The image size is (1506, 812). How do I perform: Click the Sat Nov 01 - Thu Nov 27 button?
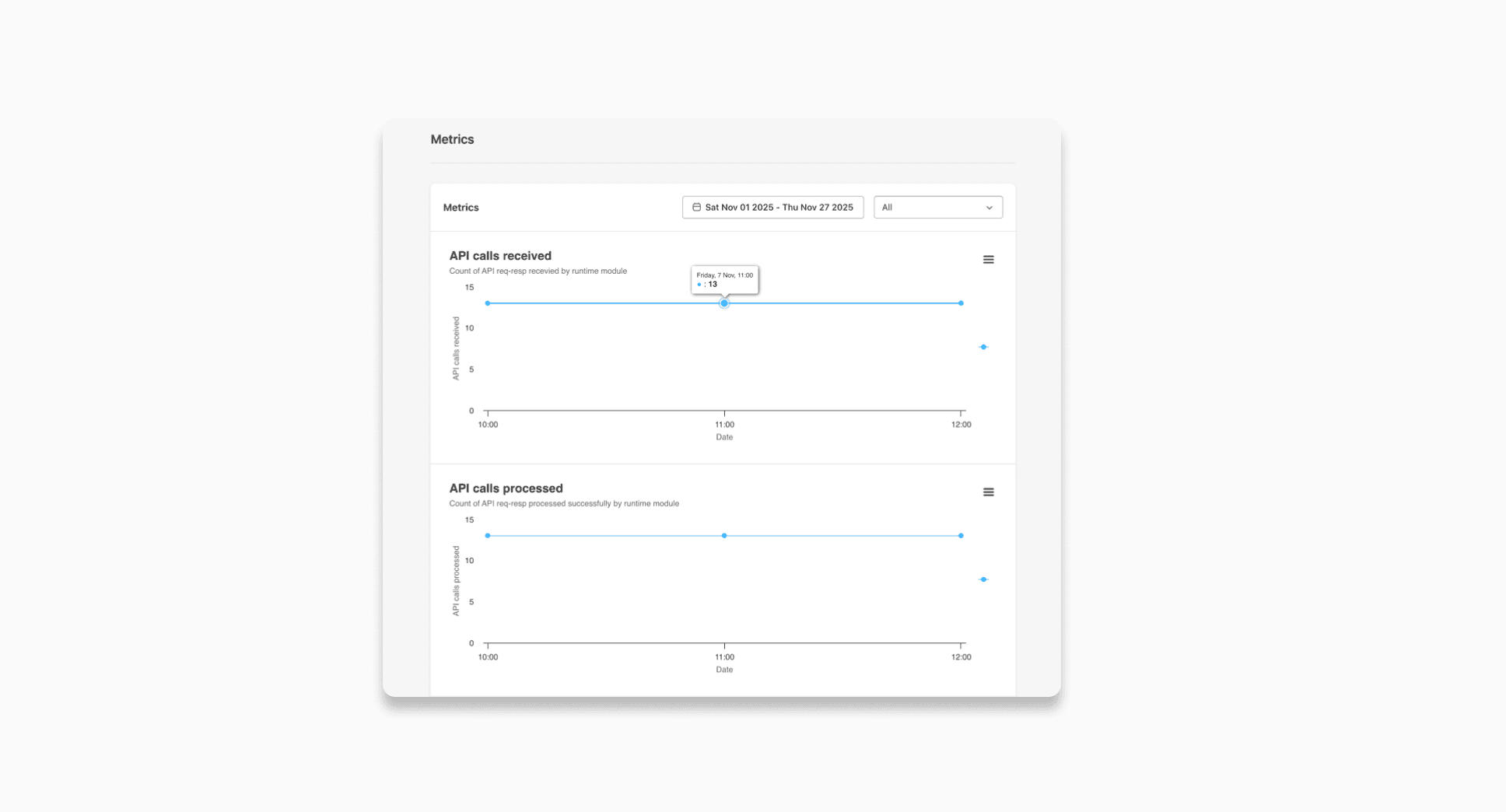[772, 207]
